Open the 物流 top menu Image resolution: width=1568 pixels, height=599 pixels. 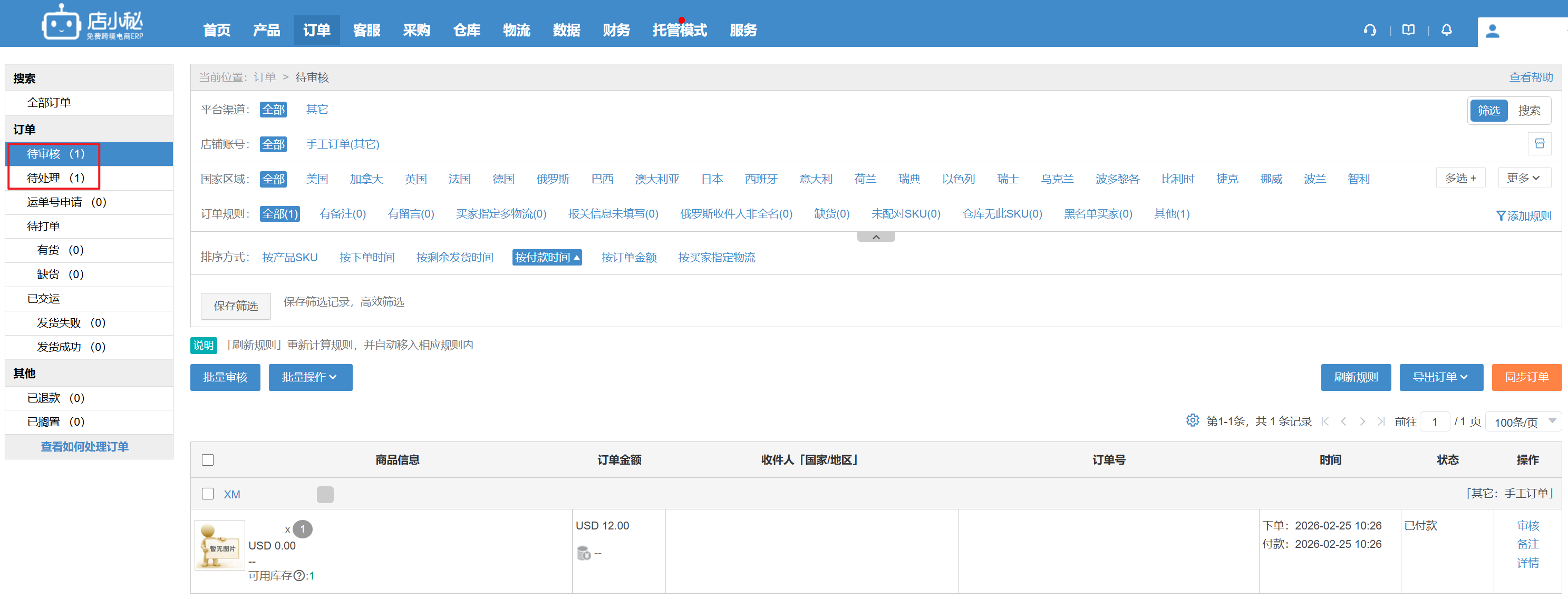coord(516,30)
